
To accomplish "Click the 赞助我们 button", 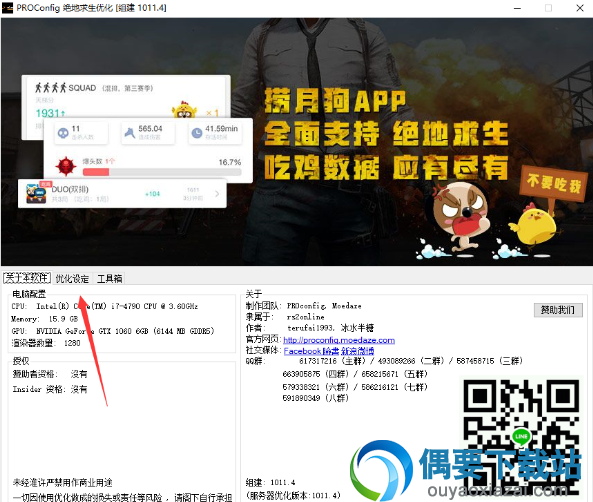I will pos(558,310).
